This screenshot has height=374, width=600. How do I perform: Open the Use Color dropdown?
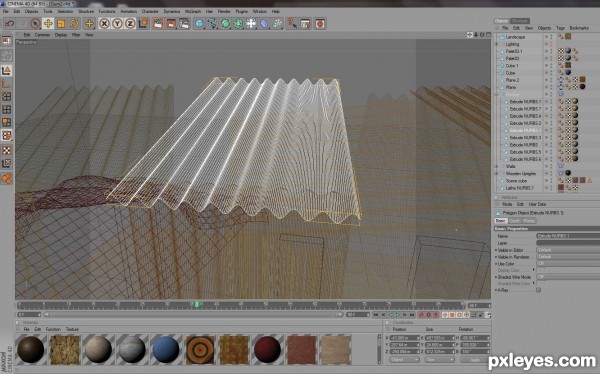point(568,264)
